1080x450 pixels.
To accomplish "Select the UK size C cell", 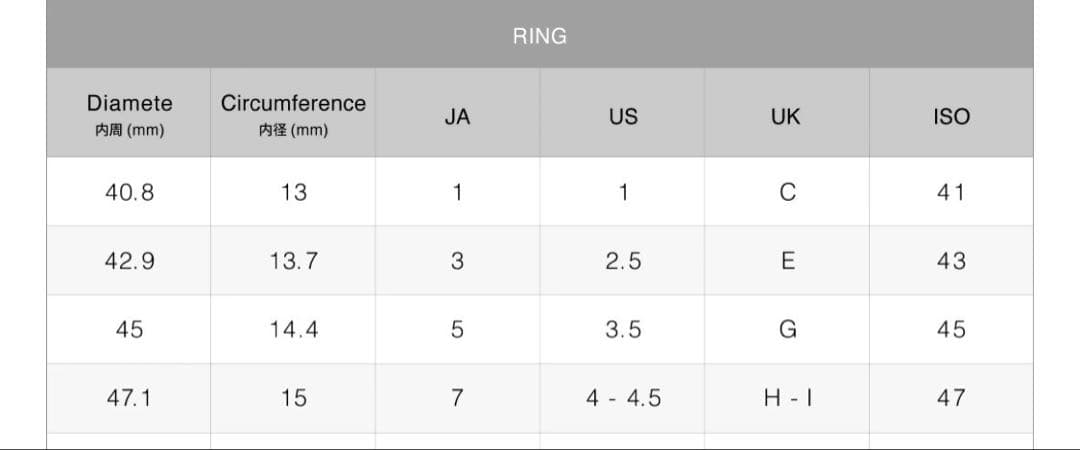I will (786, 192).
